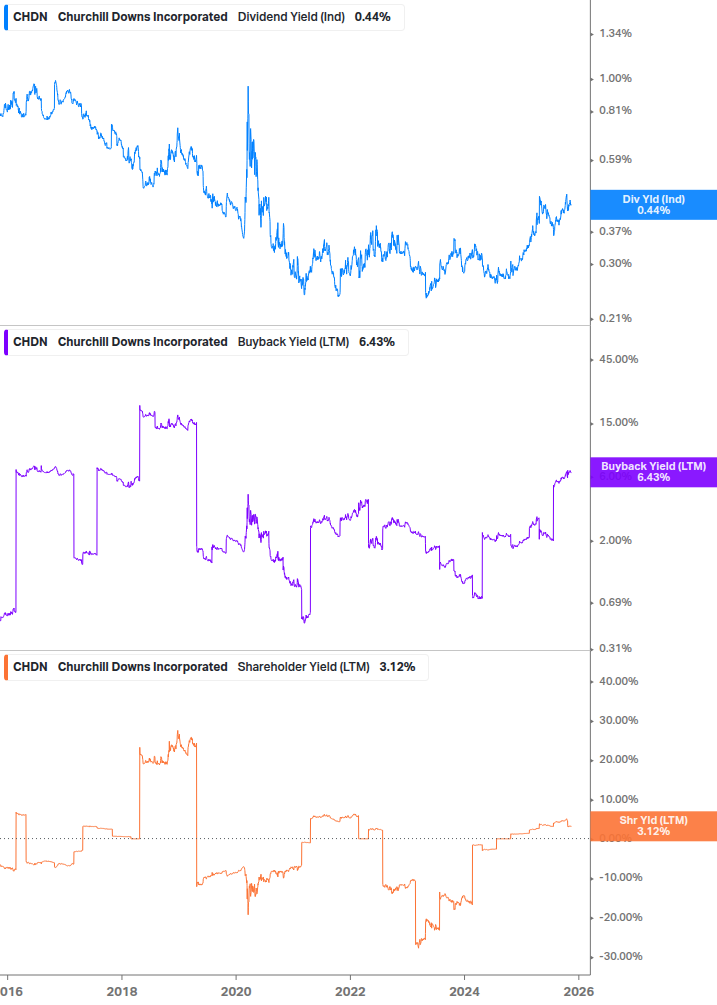Click the 0.69% buyback yield axis label
The image size is (717, 1005).
coord(615,602)
